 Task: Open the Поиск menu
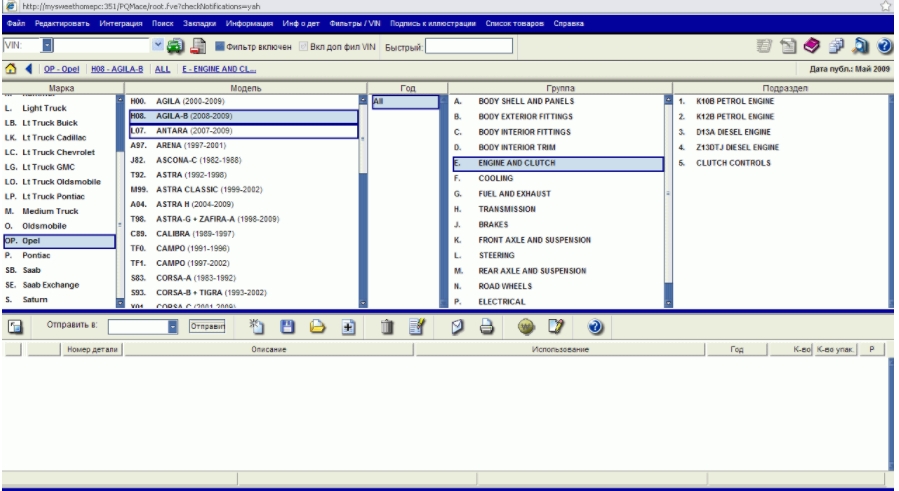[163, 24]
